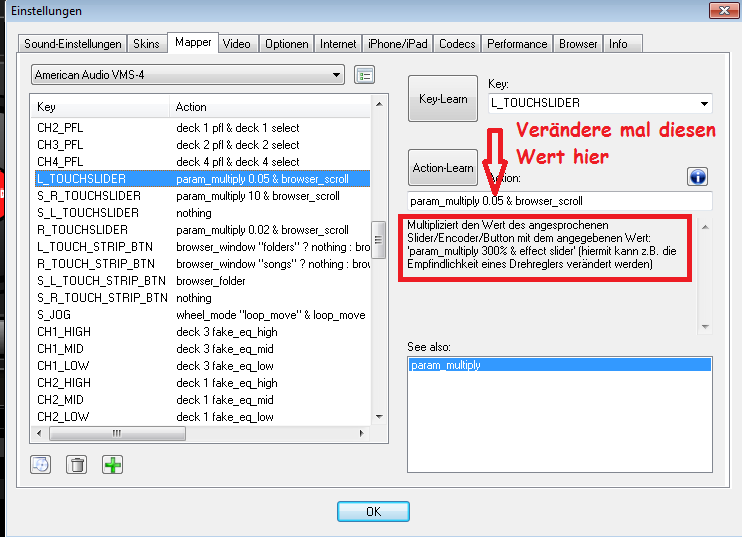Select the CH1_MID mapping row
Viewport: 742px width, 537px height.
pyautogui.click(x=203, y=349)
